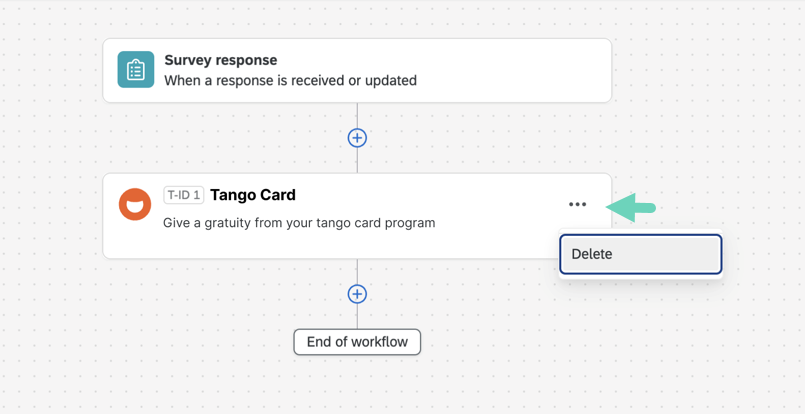Click the orange Tango Card smiley icon
Image resolution: width=805 pixels, height=414 pixels.
coord(135,204)
